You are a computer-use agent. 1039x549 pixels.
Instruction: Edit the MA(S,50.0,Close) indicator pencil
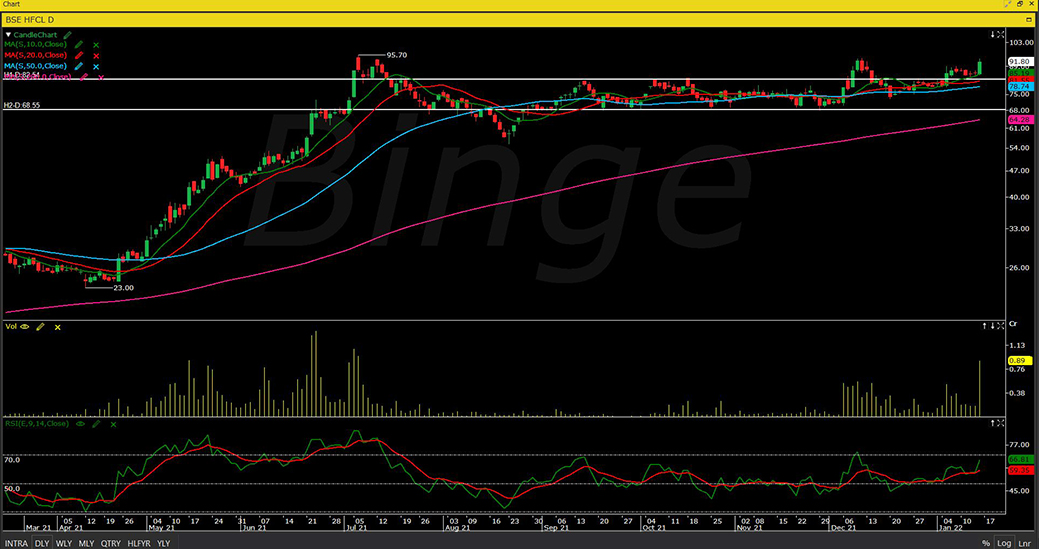pyautogui.click(x=80, y=66)
